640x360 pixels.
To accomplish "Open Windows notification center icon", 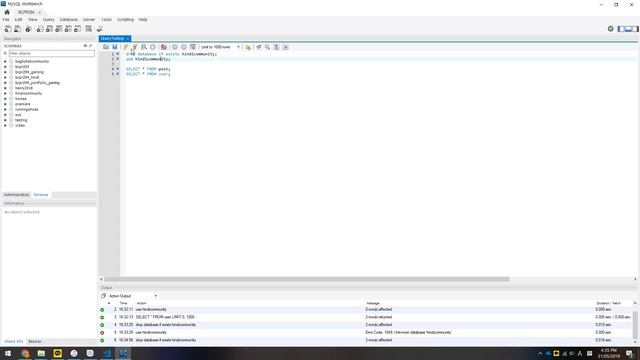I will [x=630, y=354].
